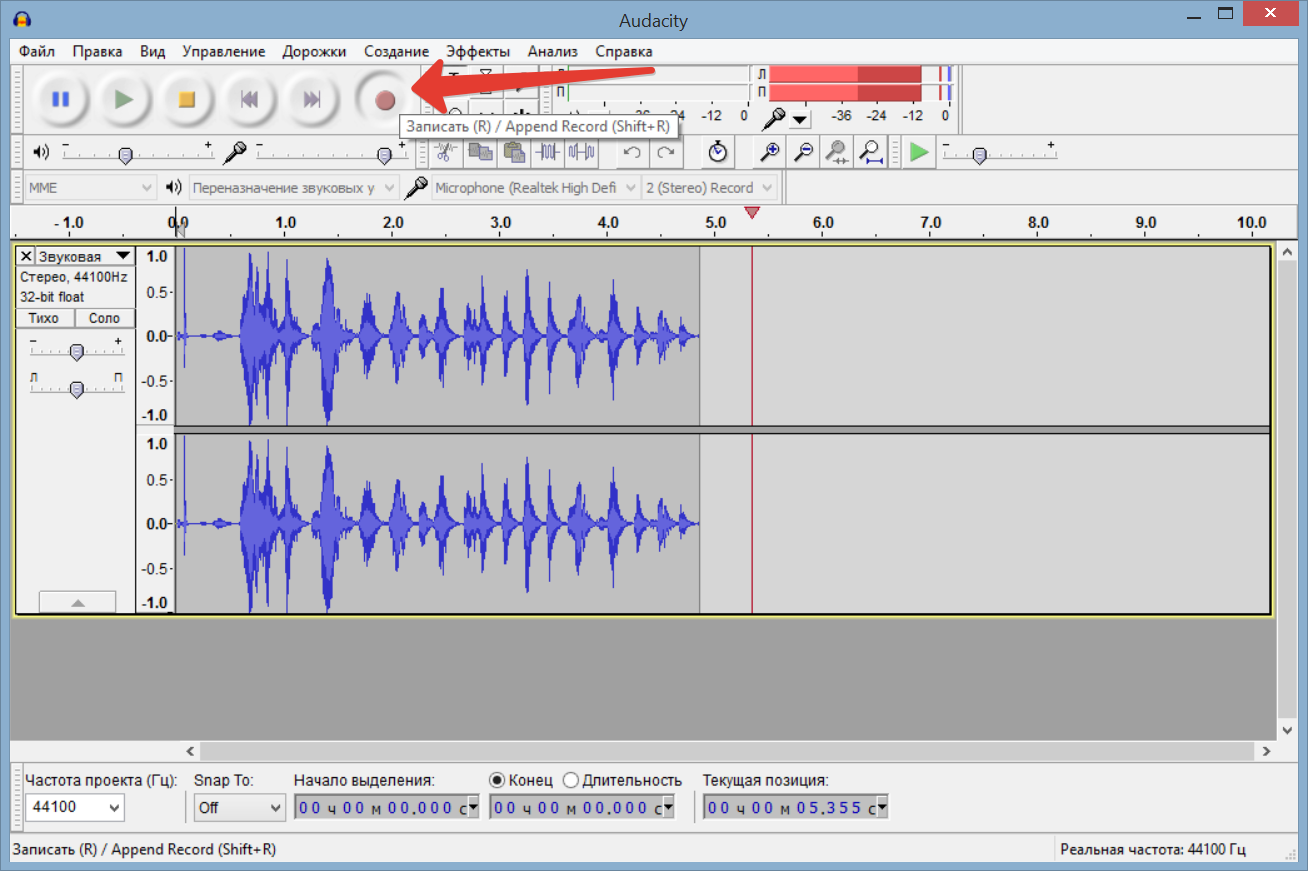The width and height of the screenshot is (1308, 871).
Task: Start playback with the large Play button
Action: point(123,99)
